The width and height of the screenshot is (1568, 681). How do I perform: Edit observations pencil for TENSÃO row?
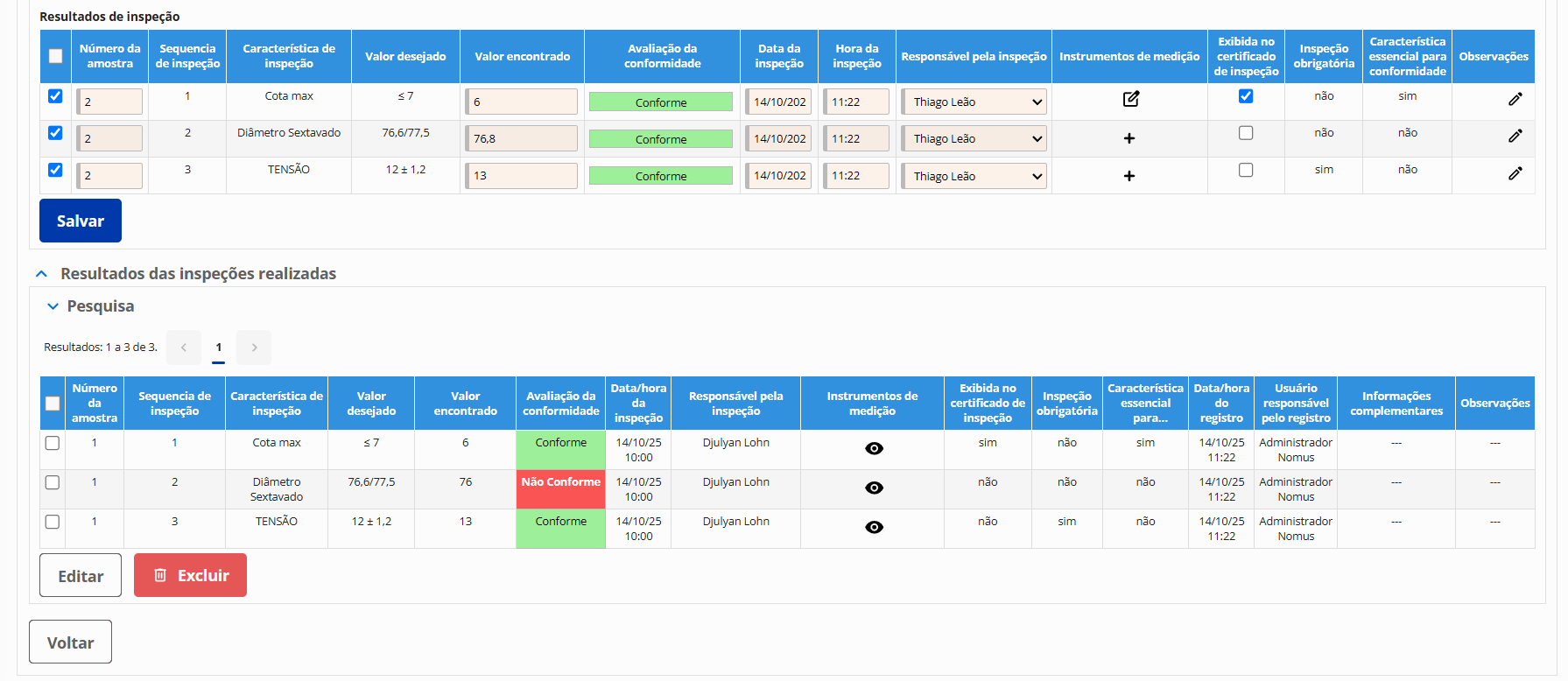click(x=1515, y=173)
